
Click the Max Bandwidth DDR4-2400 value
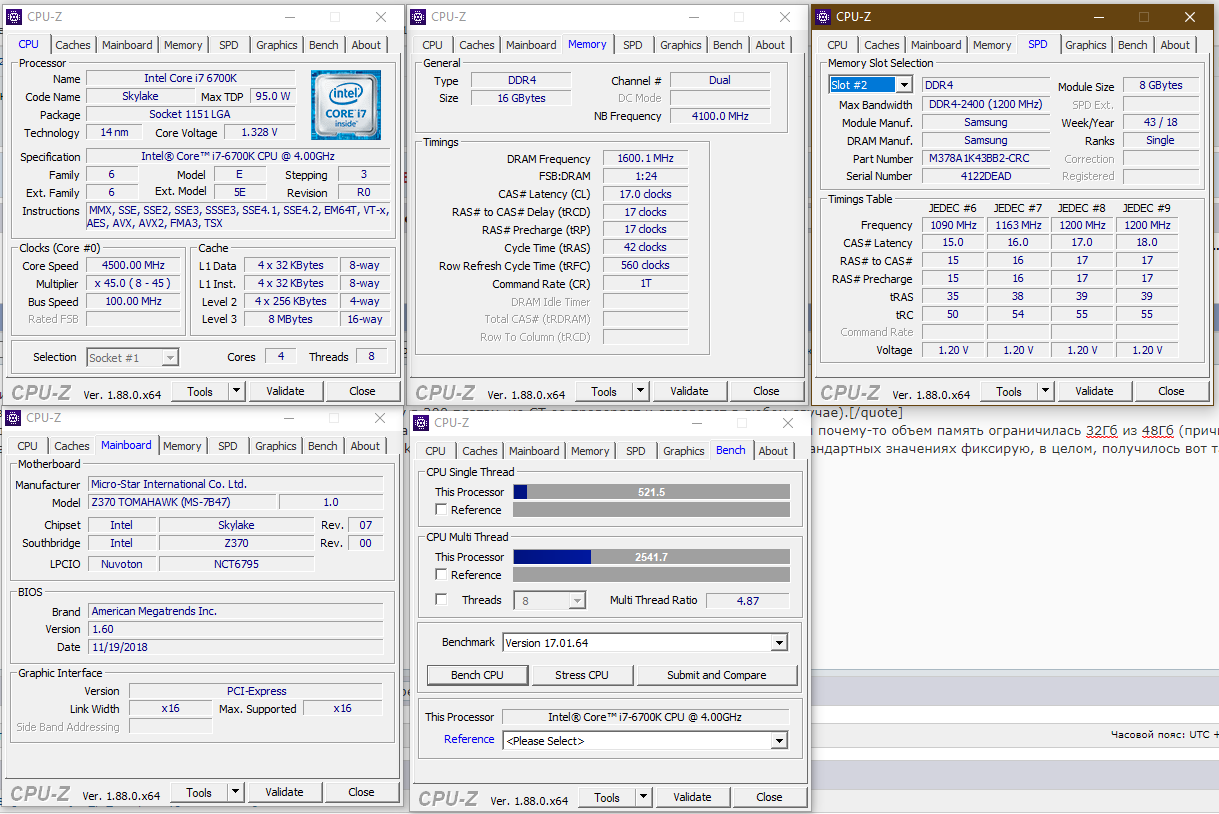pos(986,104)
